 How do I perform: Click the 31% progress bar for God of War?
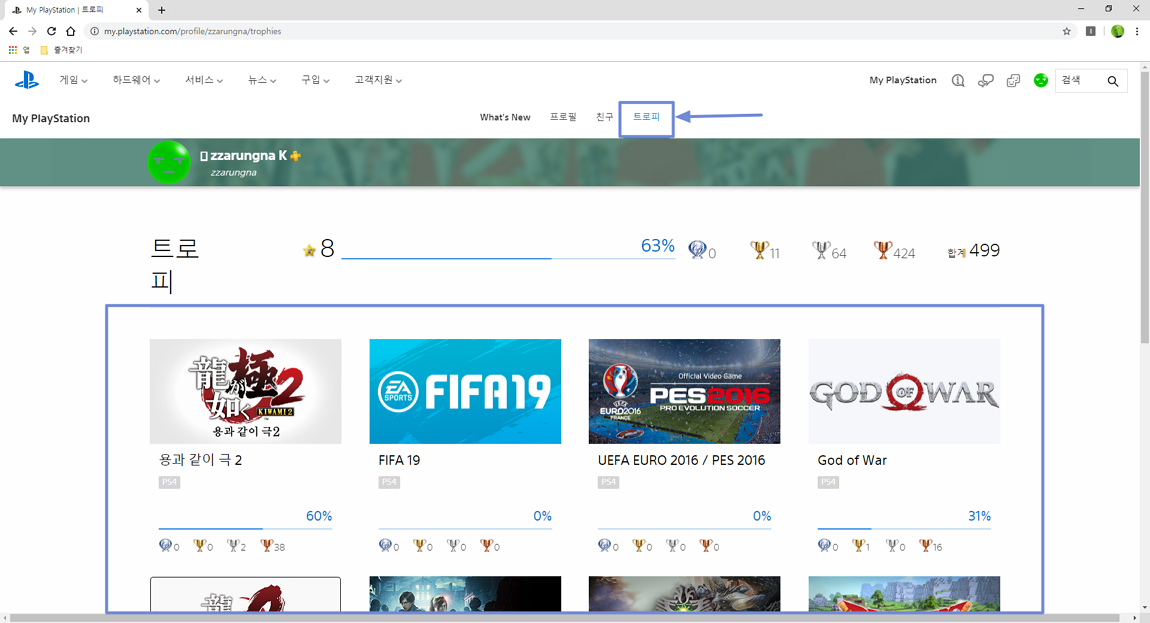[x=904, y=528]
